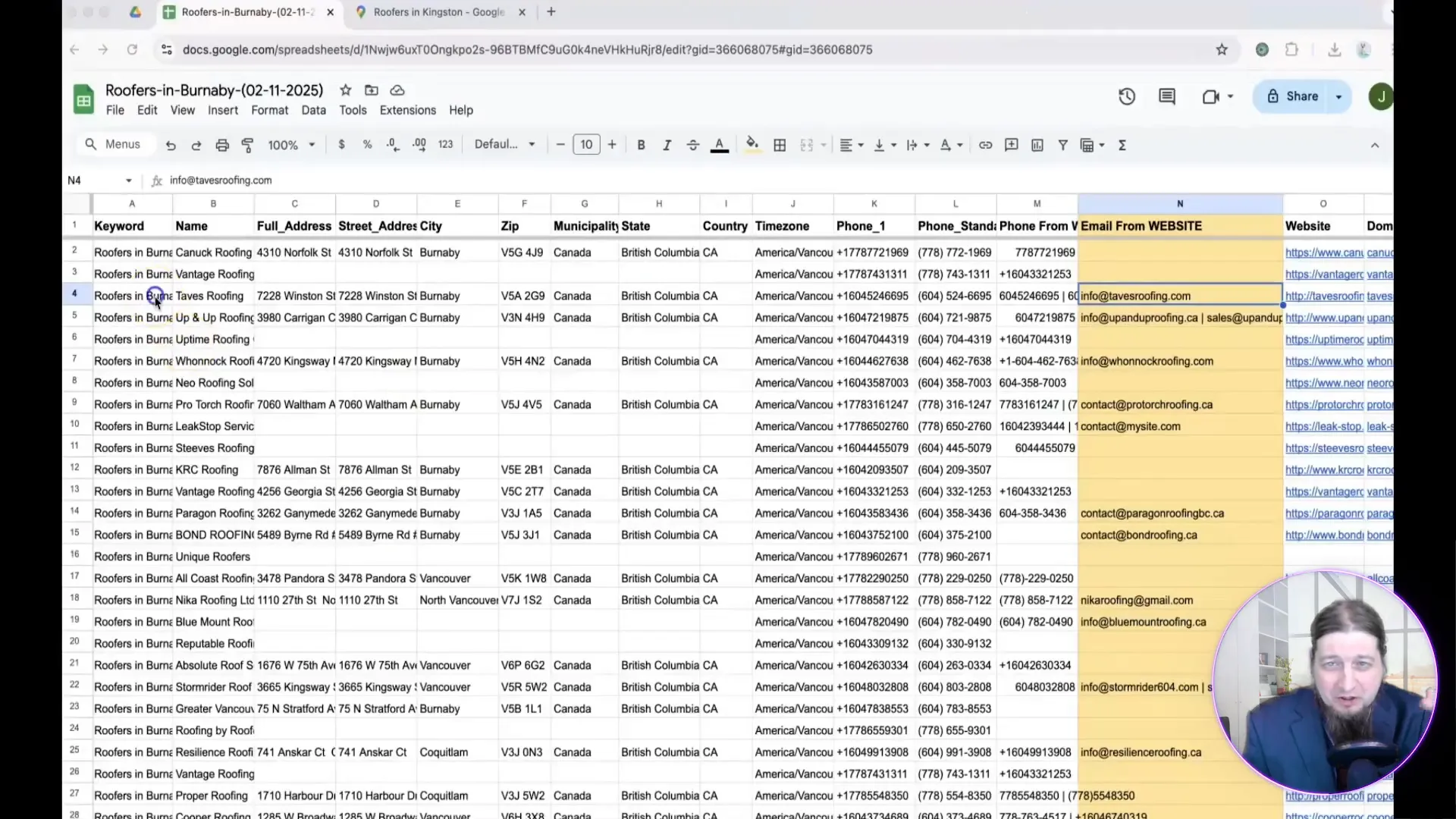Open the Insert menu
1456x819 pixels.
pos(223,110)
